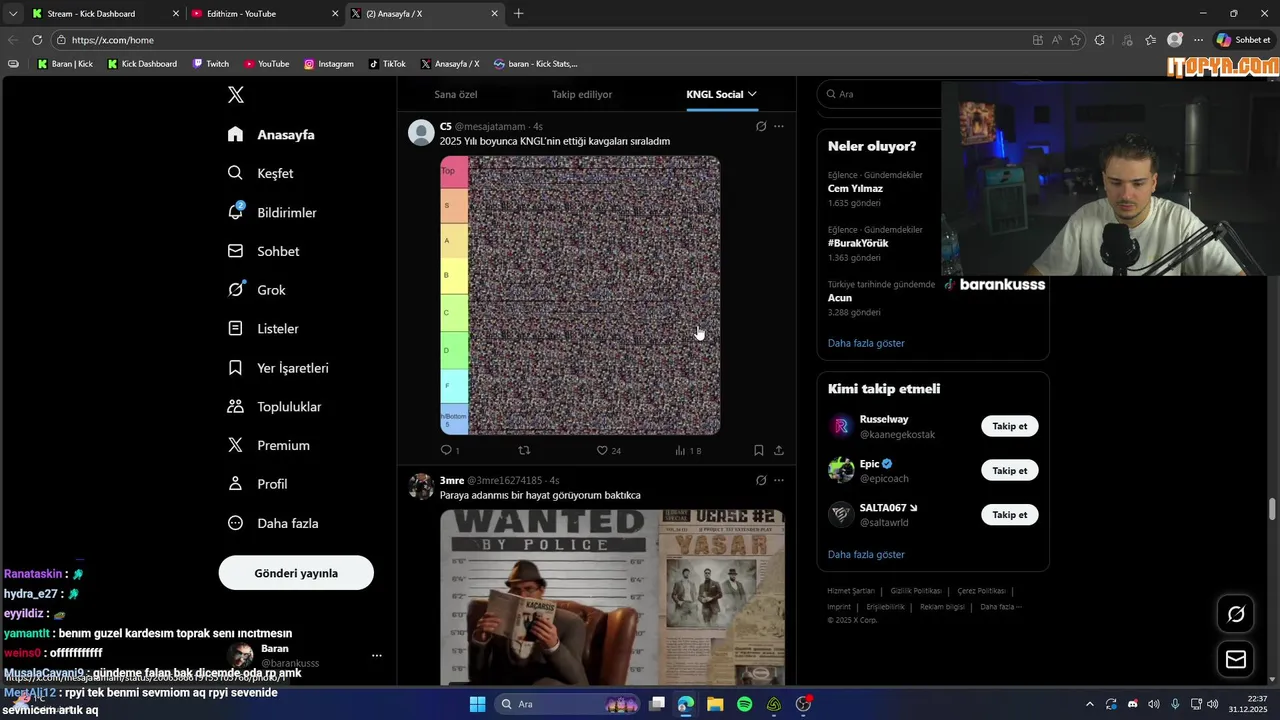Show more trends under Neler oluyor
This screenshot has height=720, width=1280.
pyautogui.click(x=866, y=343)
